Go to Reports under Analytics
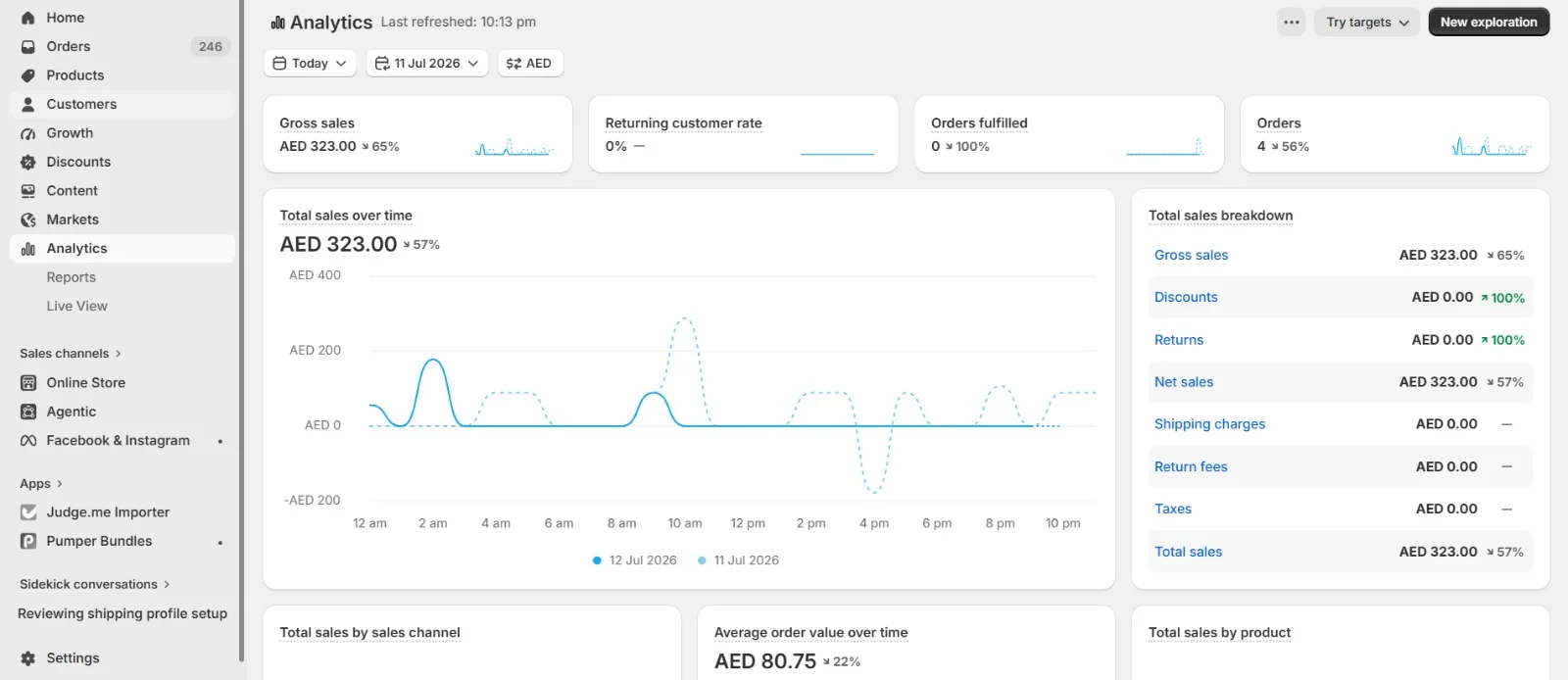 72,277
